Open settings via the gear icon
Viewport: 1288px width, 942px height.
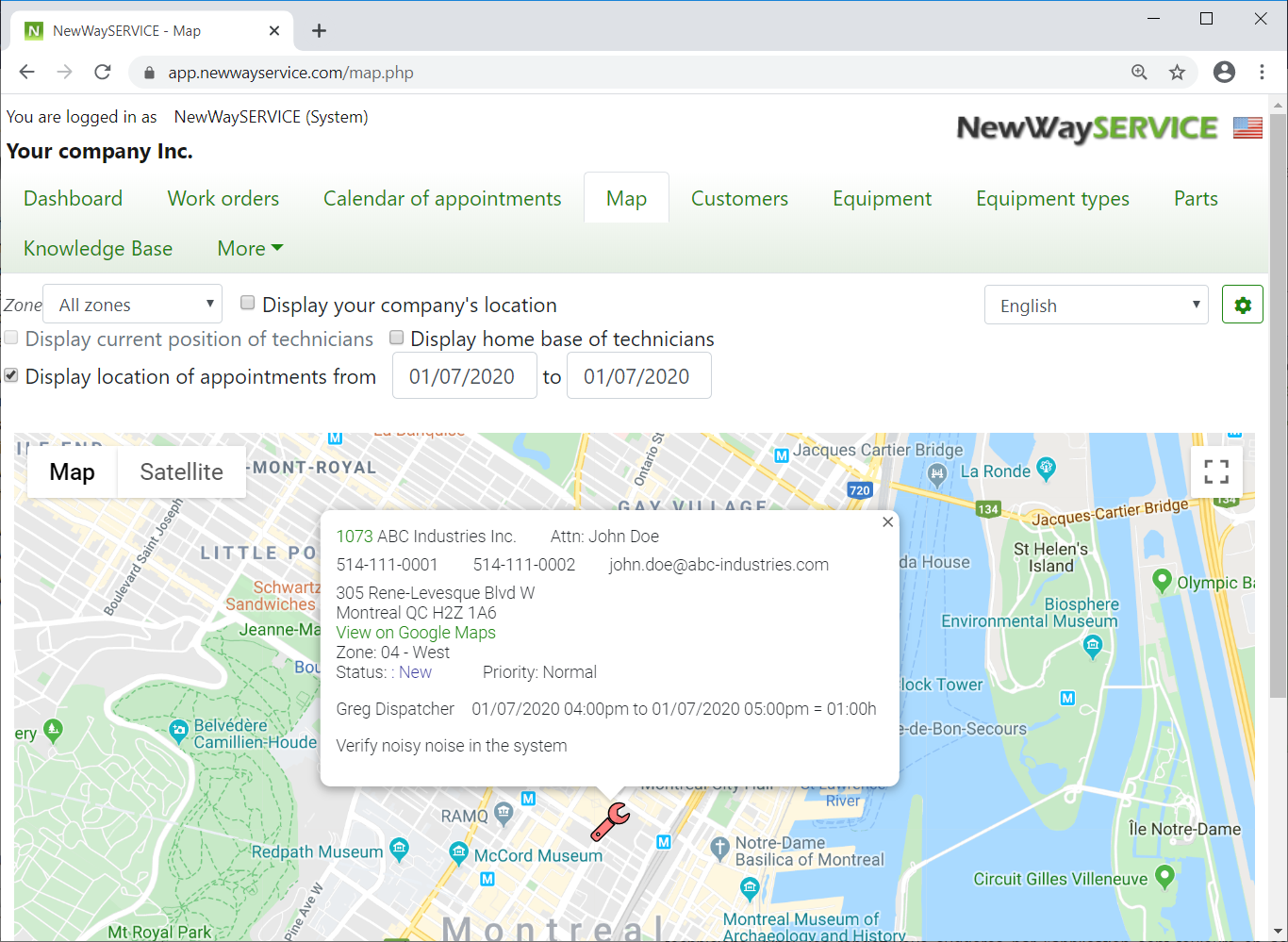point(1242,304)
